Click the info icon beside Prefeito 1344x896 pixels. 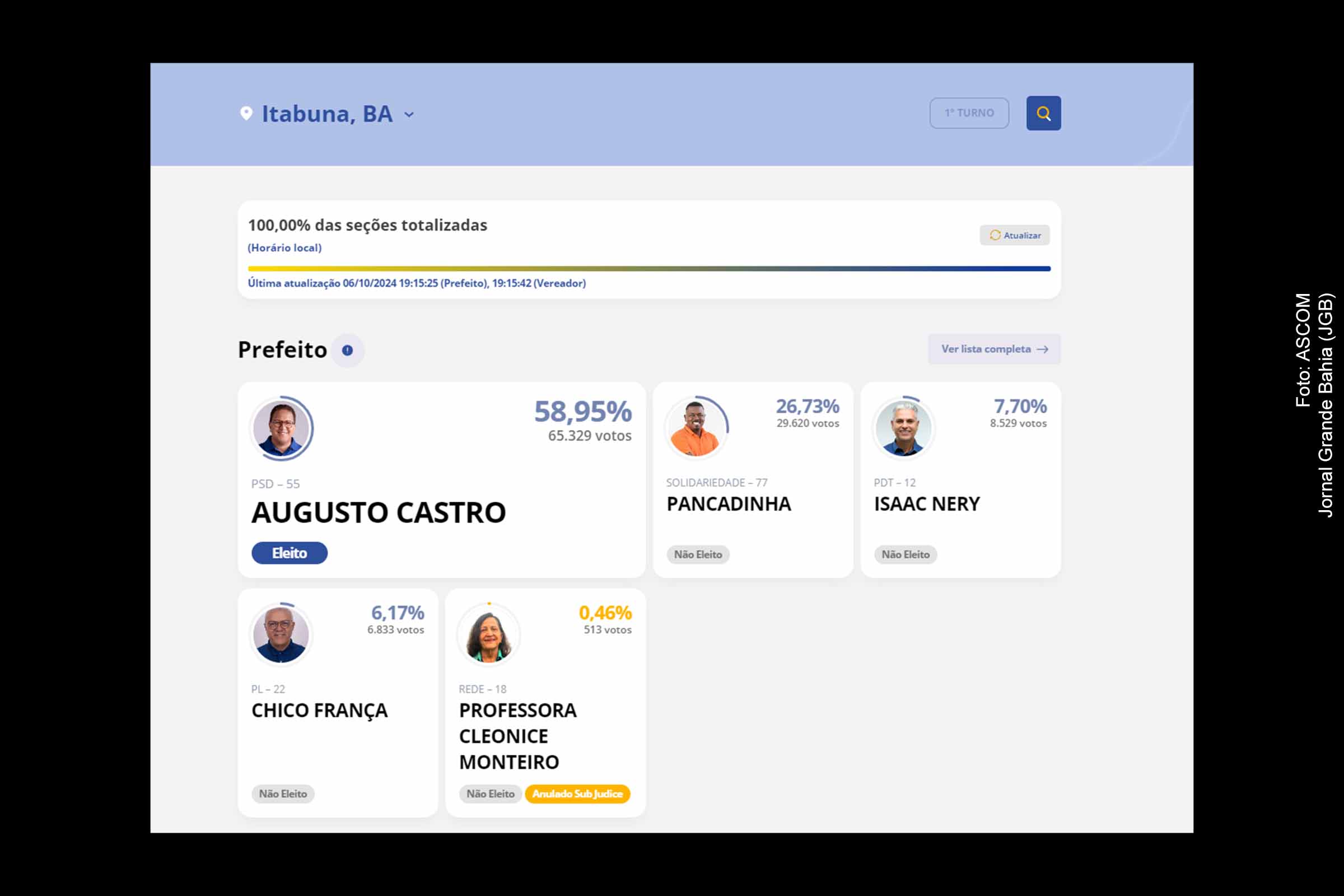coord(347,349)
